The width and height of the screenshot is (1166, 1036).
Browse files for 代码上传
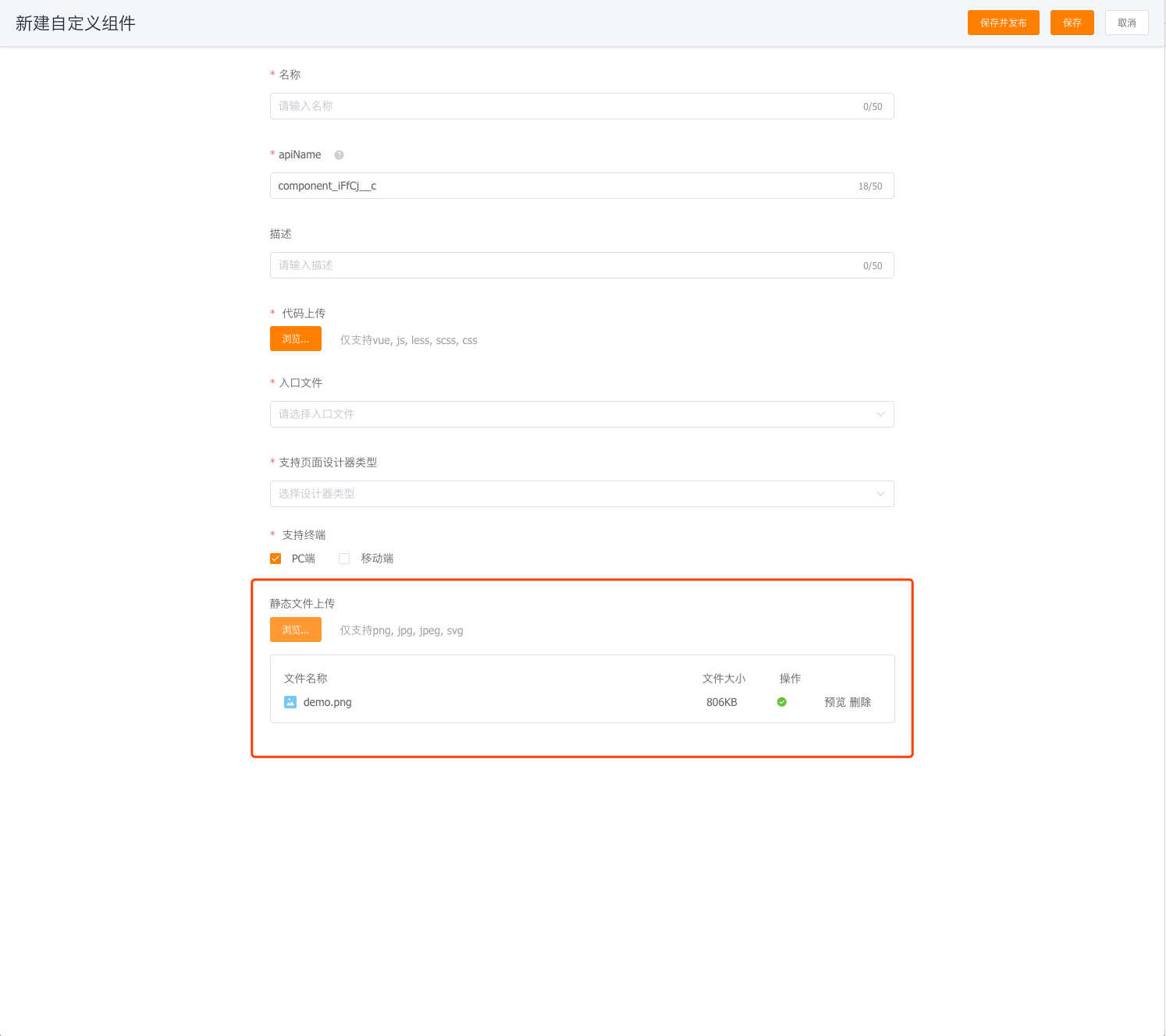(296, 339)
